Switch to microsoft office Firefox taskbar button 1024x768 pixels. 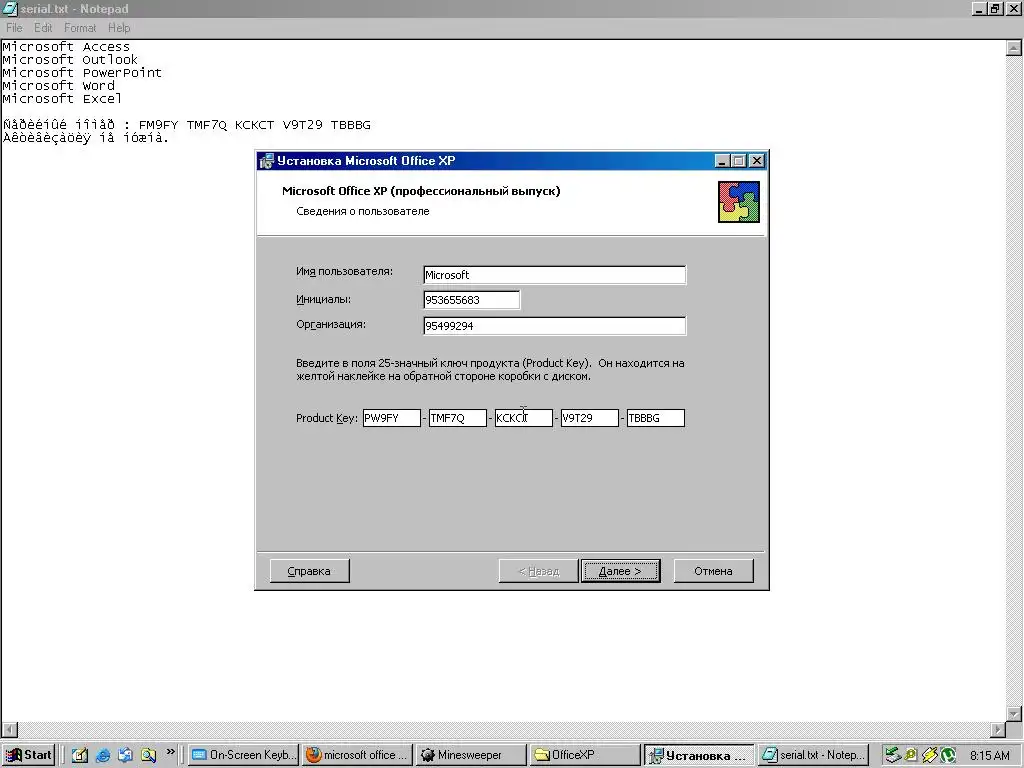coord(358,755)
